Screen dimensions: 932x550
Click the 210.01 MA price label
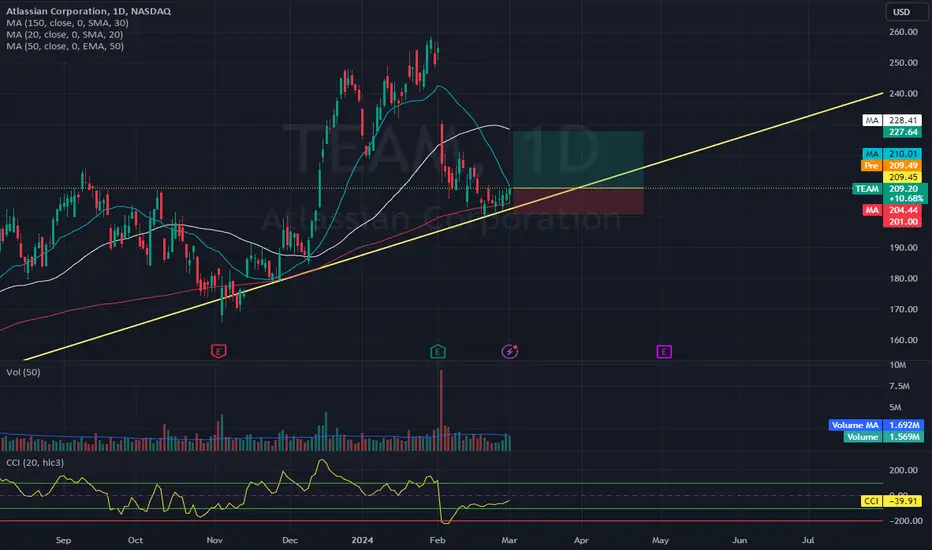892,154
